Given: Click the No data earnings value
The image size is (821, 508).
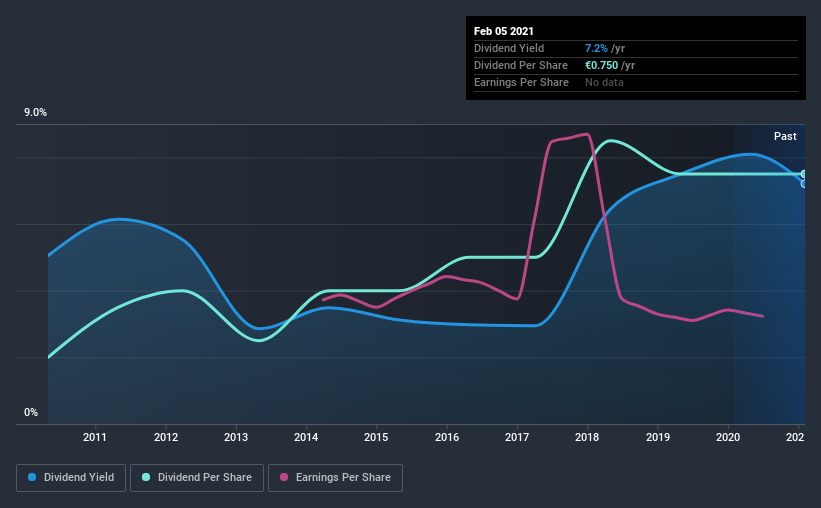Looking at the screenshot, I should pyautogui.click(x=604, y=82).
